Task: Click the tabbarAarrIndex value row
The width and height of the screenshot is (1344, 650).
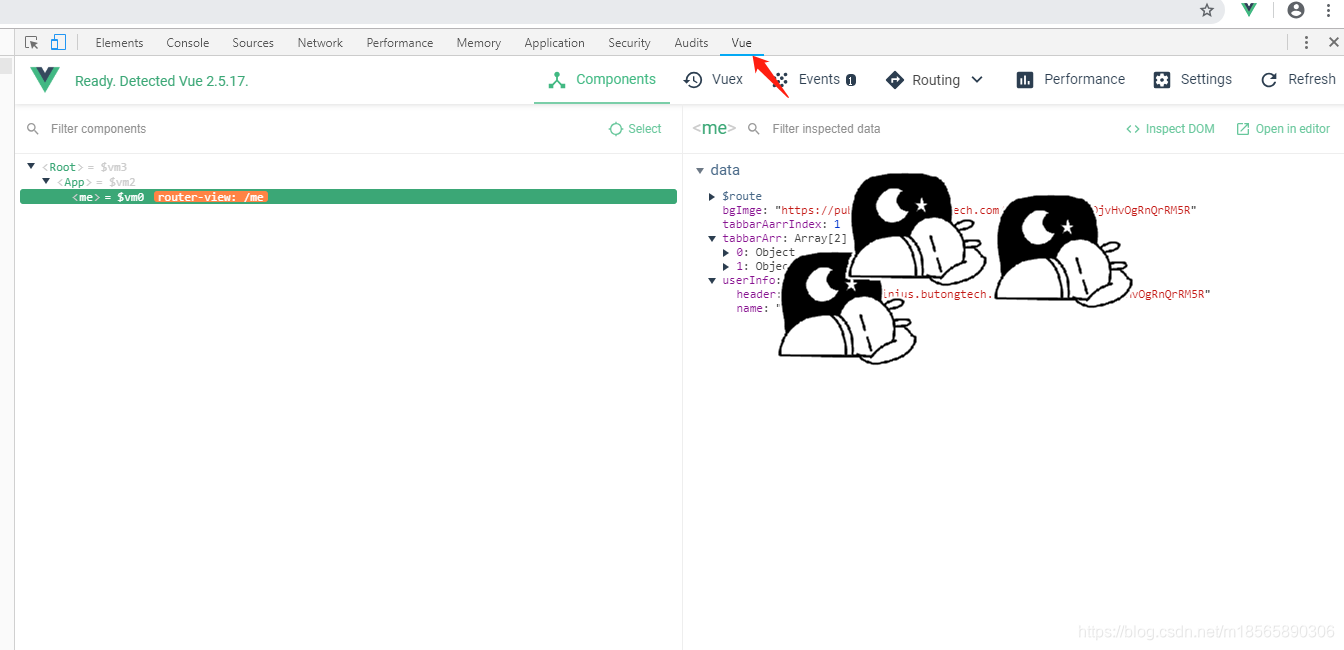Action: [x=781, y=224]
